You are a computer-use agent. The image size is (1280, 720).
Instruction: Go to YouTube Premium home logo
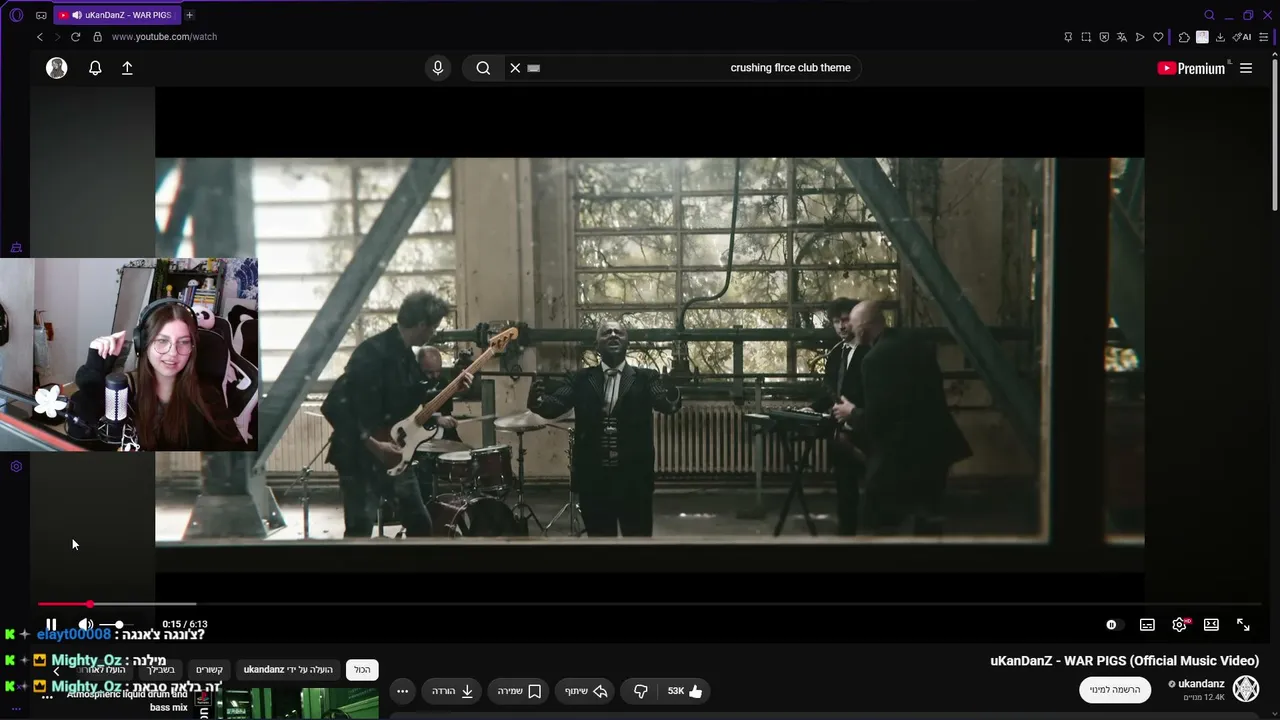pos(1191,68)
